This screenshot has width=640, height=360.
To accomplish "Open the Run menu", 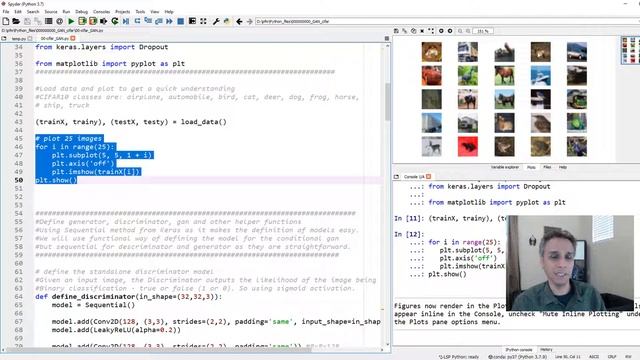I will tap(66, 12).
